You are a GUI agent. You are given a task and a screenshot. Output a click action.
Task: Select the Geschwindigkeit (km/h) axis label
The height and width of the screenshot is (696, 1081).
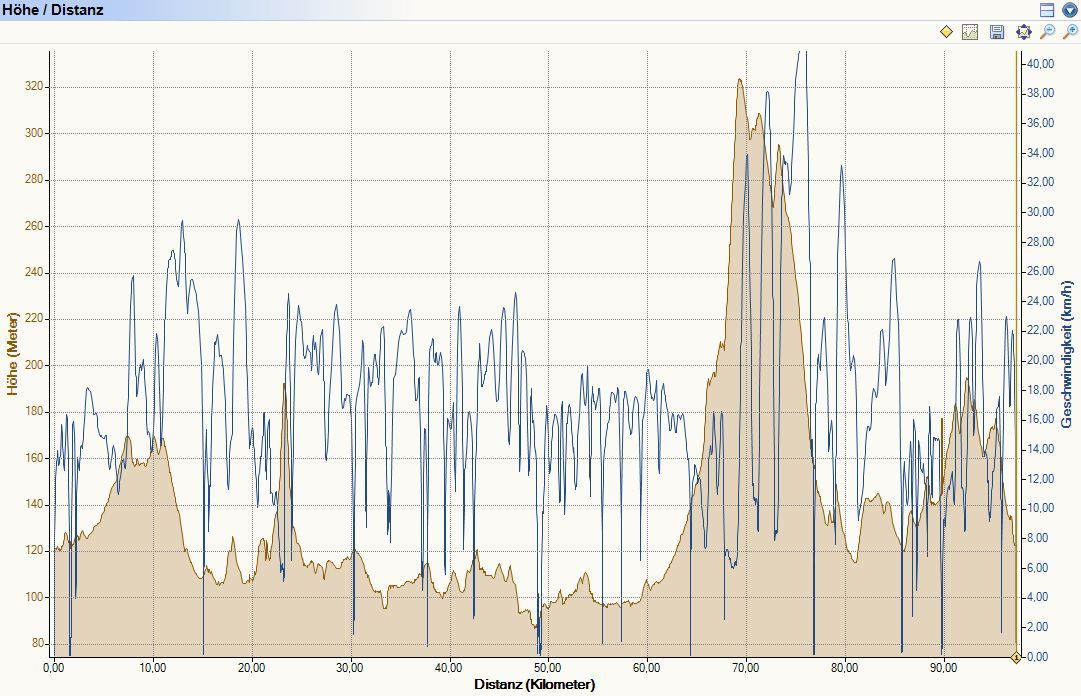[x=1067, y=350]
